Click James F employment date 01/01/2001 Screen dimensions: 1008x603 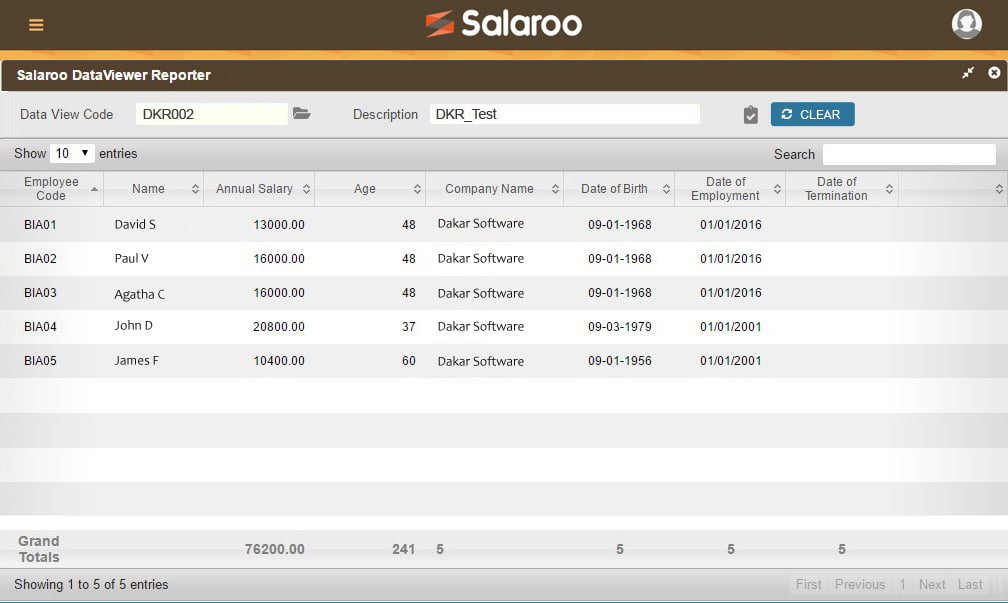pyautogui.click(x=731, y=361)
